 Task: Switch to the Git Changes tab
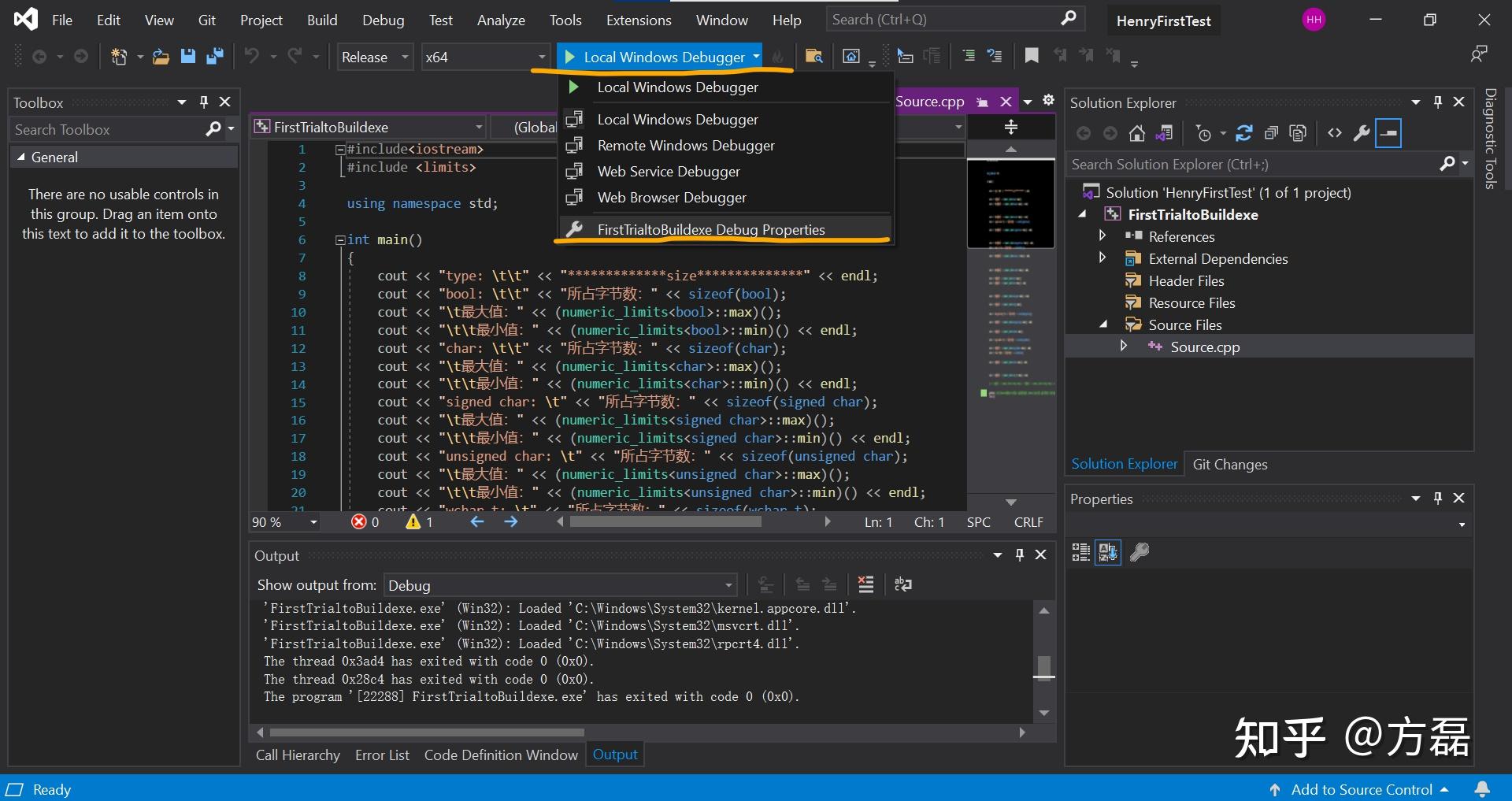pyautogui.click(x=1229, y=465)
